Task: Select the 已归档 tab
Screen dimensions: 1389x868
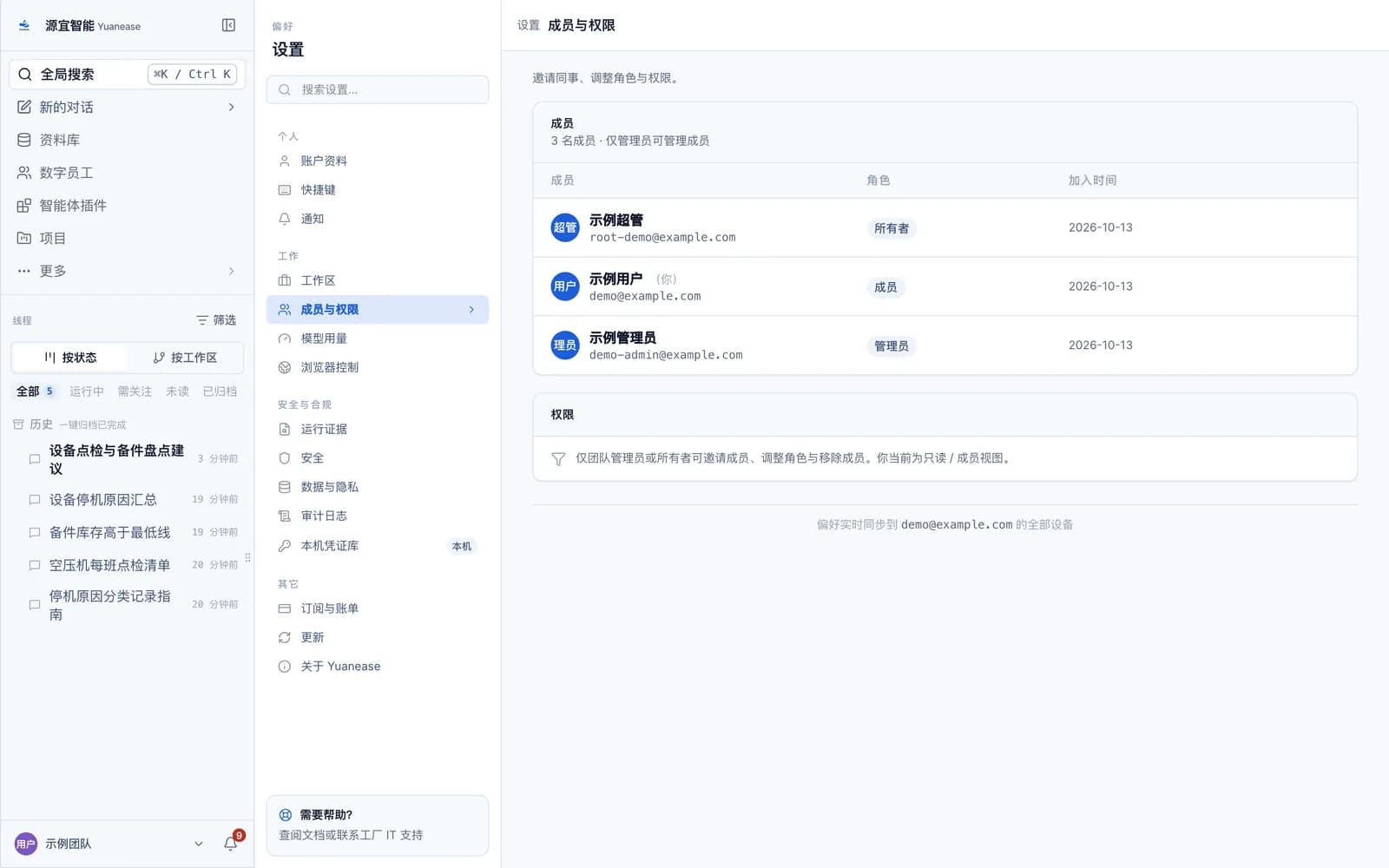Action: tap(220, 391)
